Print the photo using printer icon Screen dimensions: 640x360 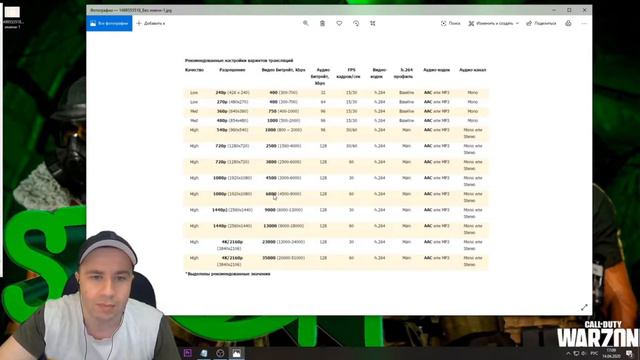click(568, 23)
